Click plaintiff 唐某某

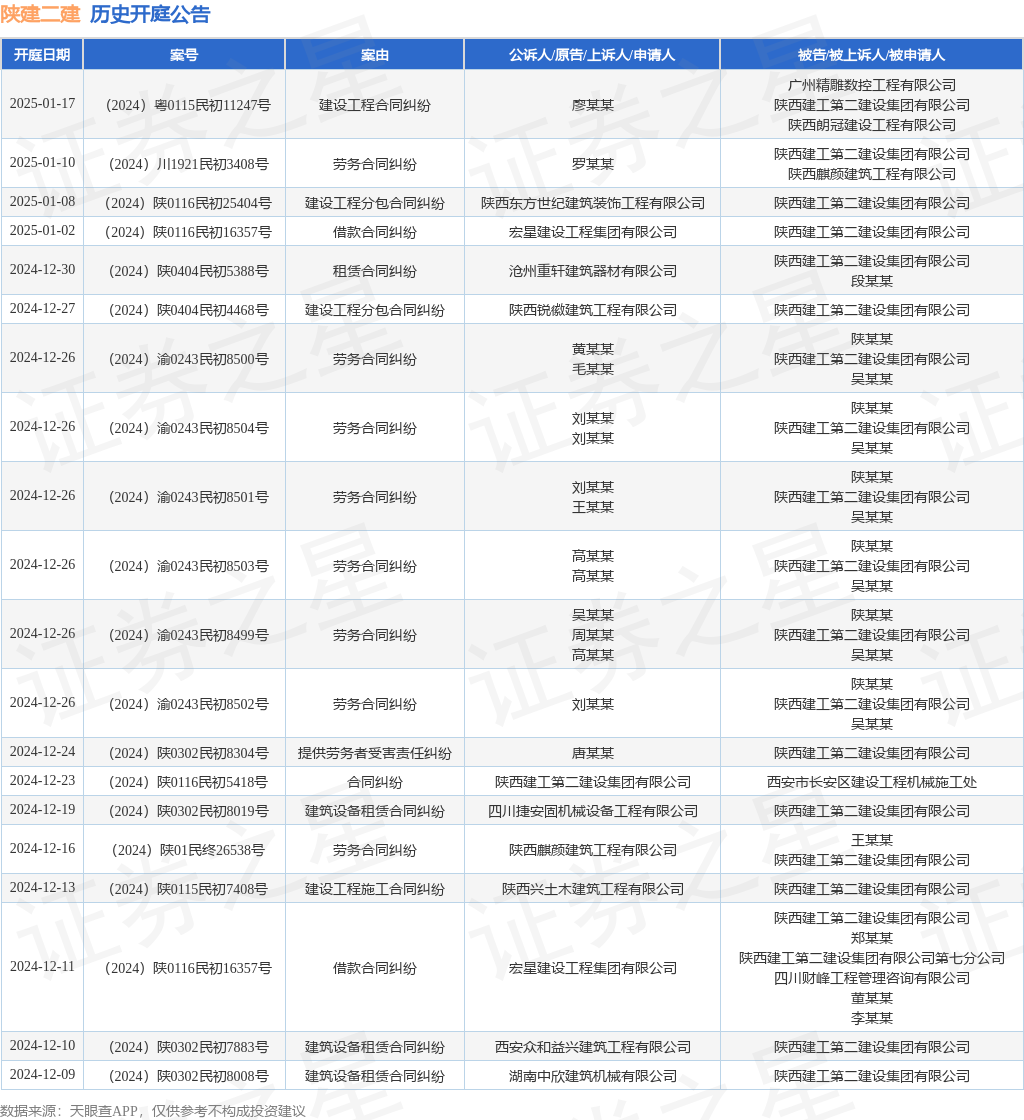click(x=593, y=753)
